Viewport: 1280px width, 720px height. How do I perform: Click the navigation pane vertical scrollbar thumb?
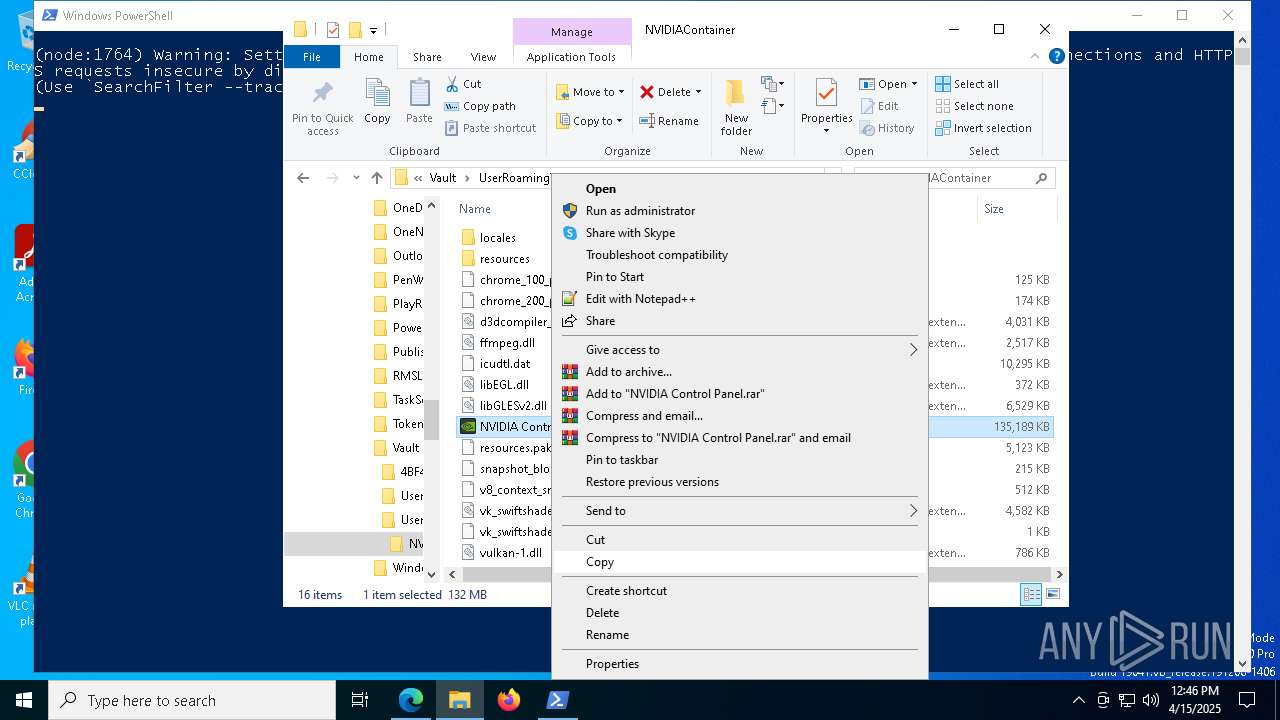point(432,420)
